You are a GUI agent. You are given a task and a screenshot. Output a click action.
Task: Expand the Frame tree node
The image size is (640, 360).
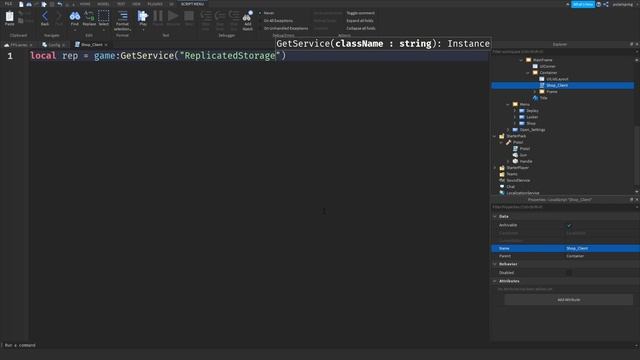point(535,92)
